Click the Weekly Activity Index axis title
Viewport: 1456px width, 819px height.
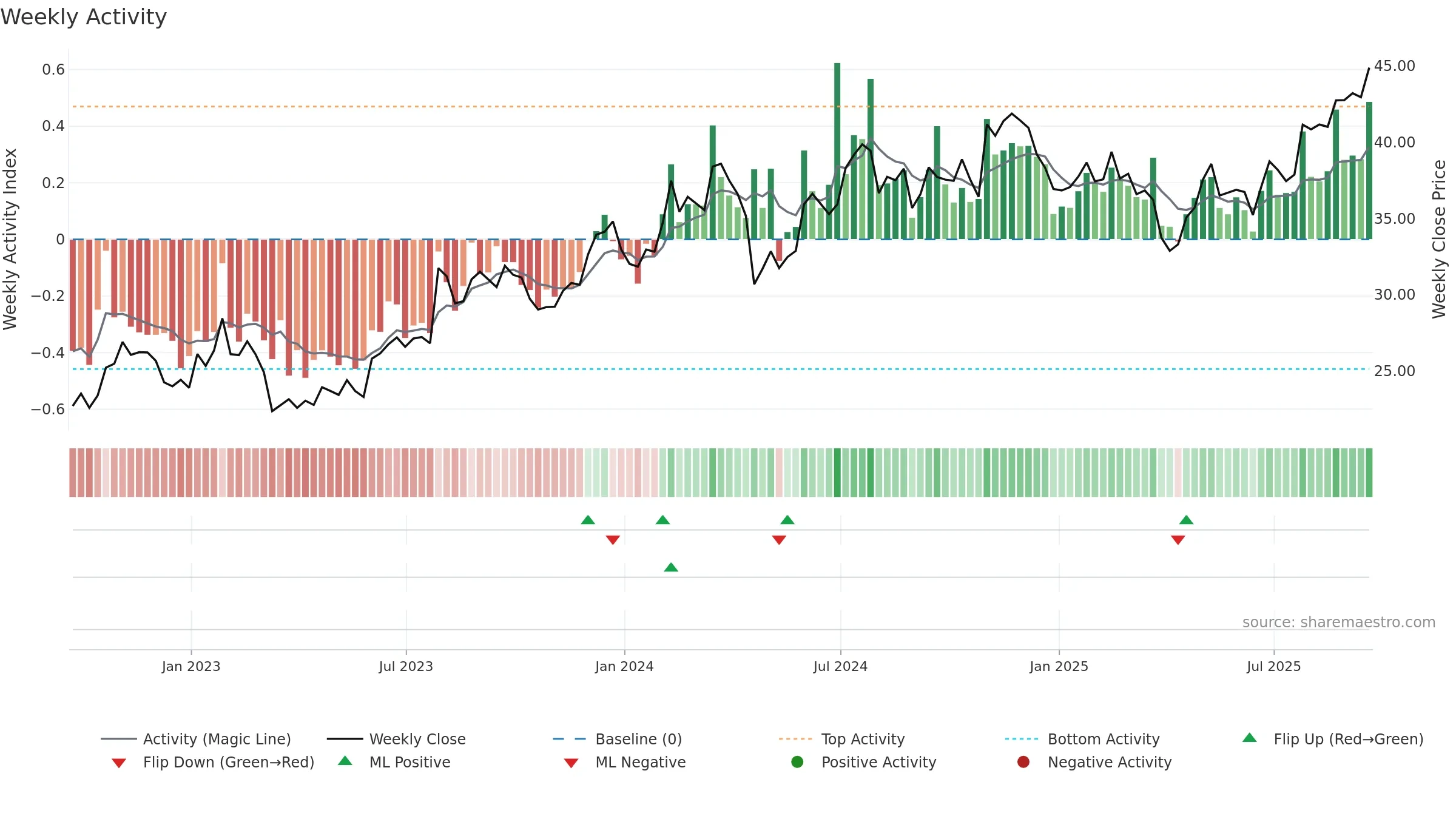(x=10, y=239)
